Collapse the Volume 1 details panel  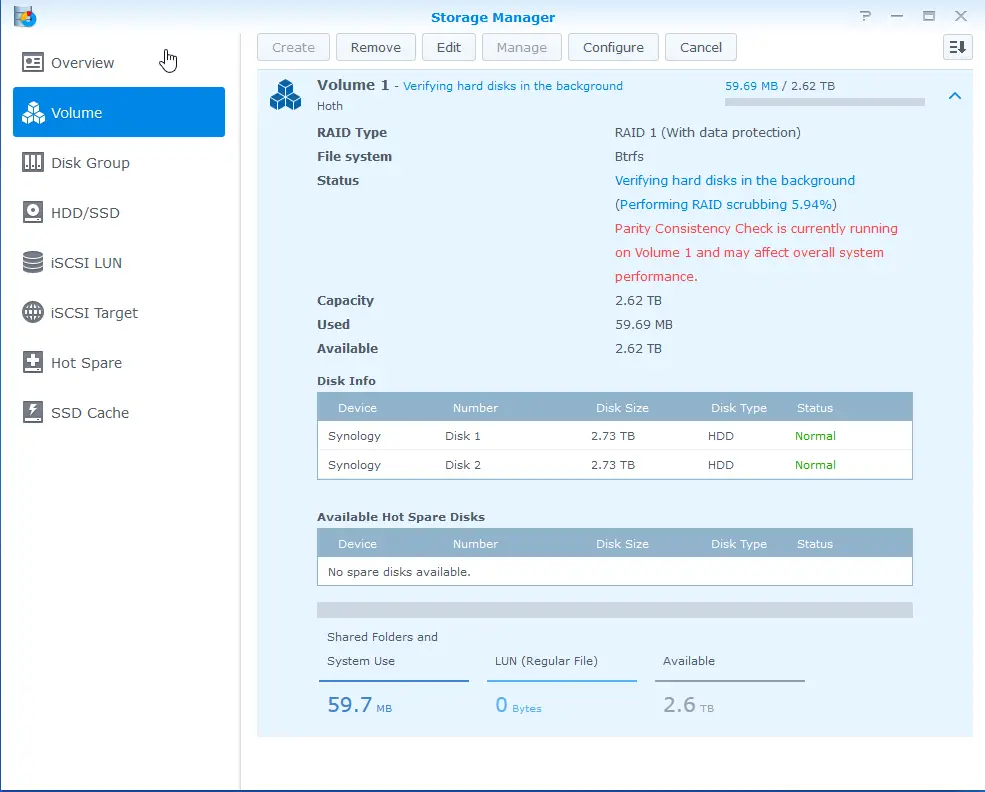(954, 96)
